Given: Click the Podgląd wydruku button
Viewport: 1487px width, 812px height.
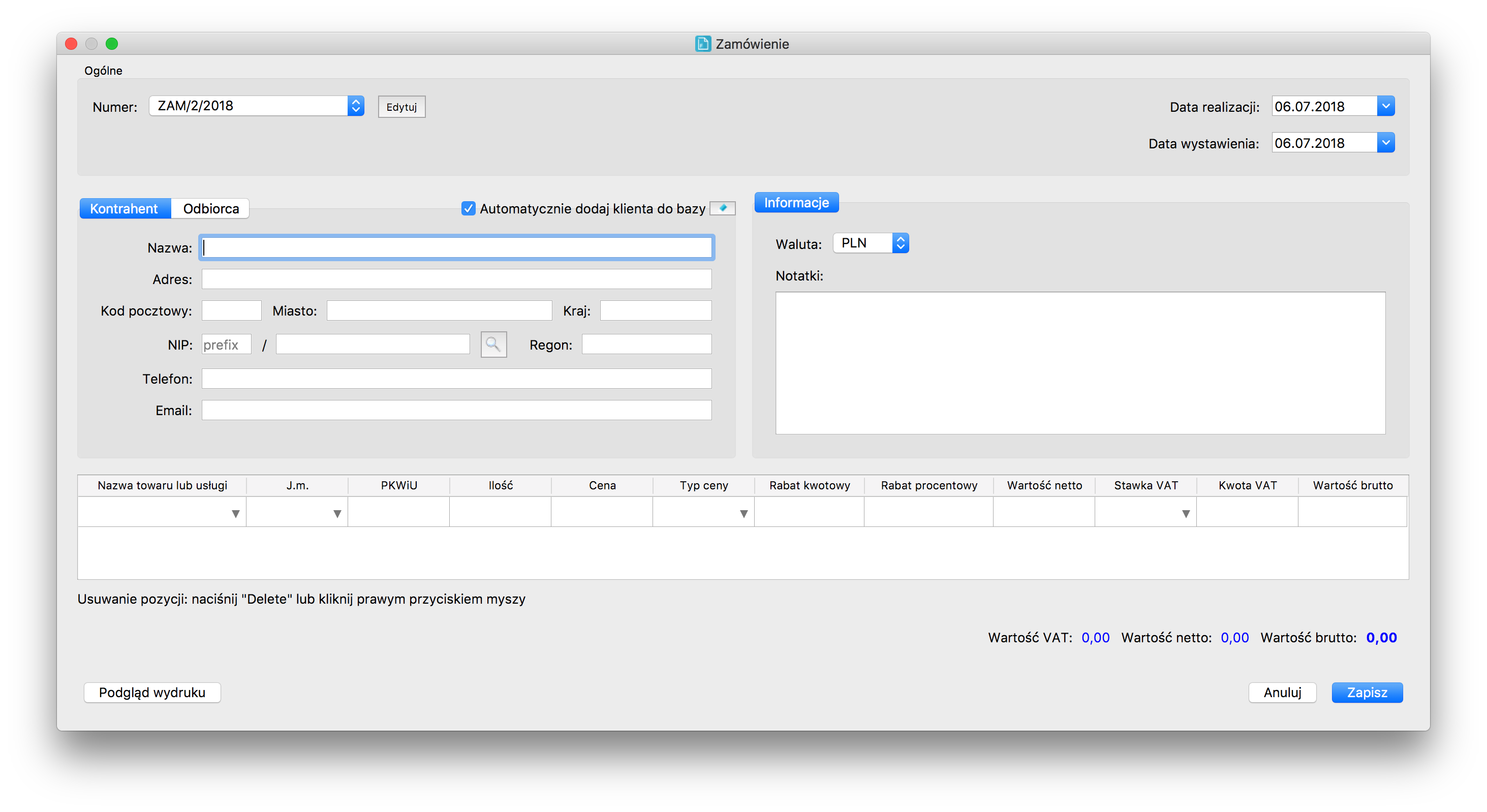Looking at the screenshot, I should [152, 692].
